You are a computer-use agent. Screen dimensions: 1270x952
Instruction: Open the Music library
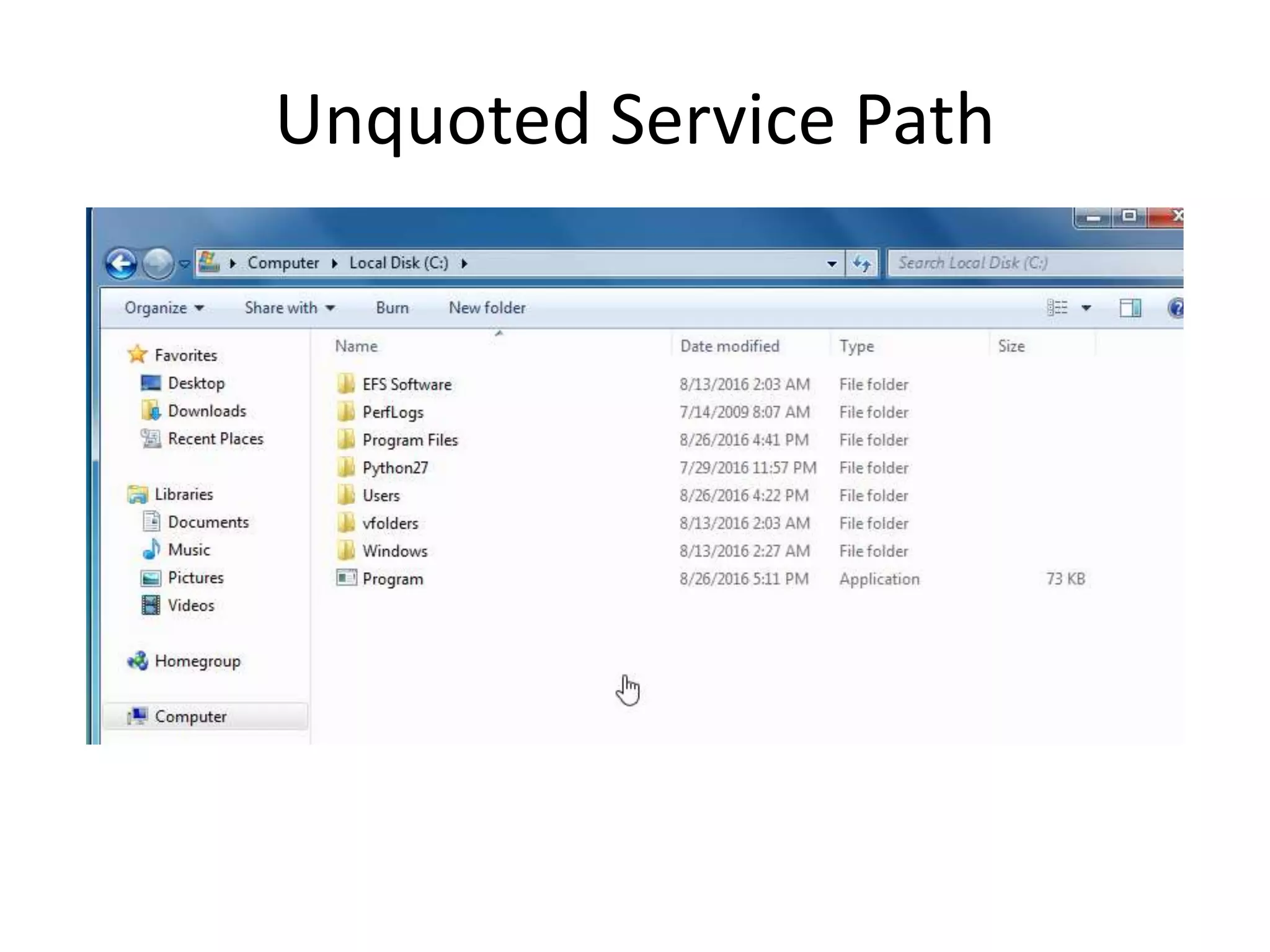[189, 550]
